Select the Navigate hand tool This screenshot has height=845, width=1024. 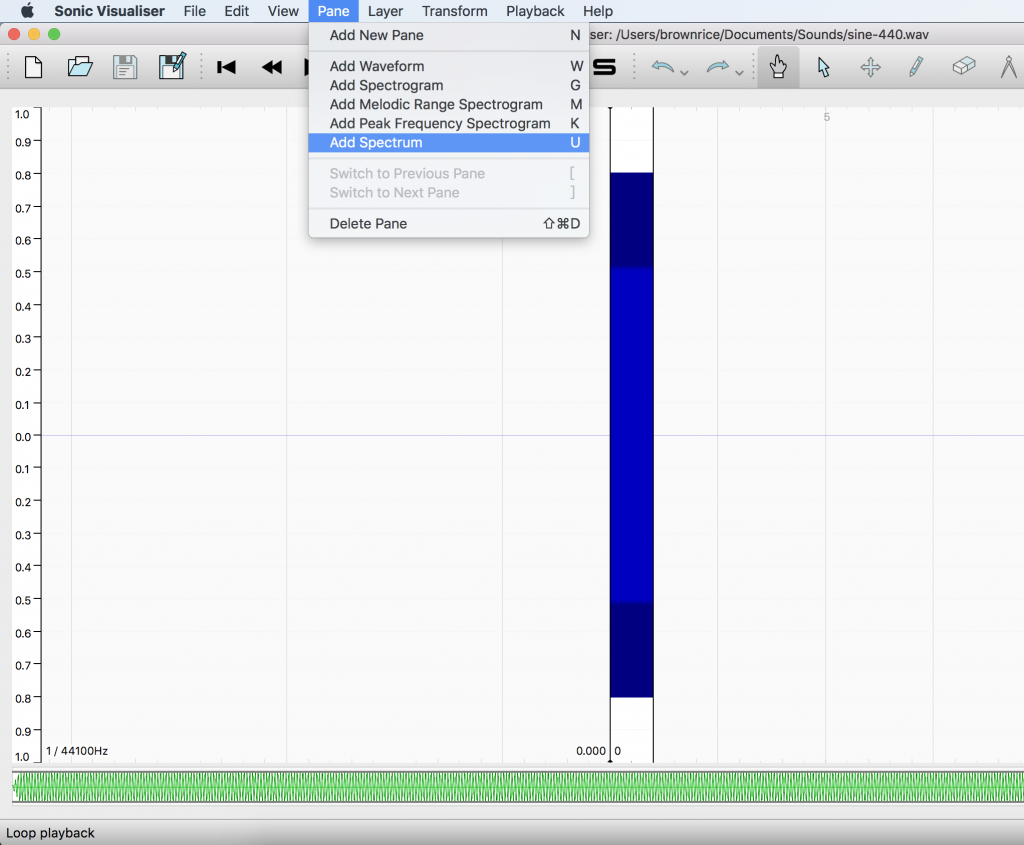(x=778, y=67)
